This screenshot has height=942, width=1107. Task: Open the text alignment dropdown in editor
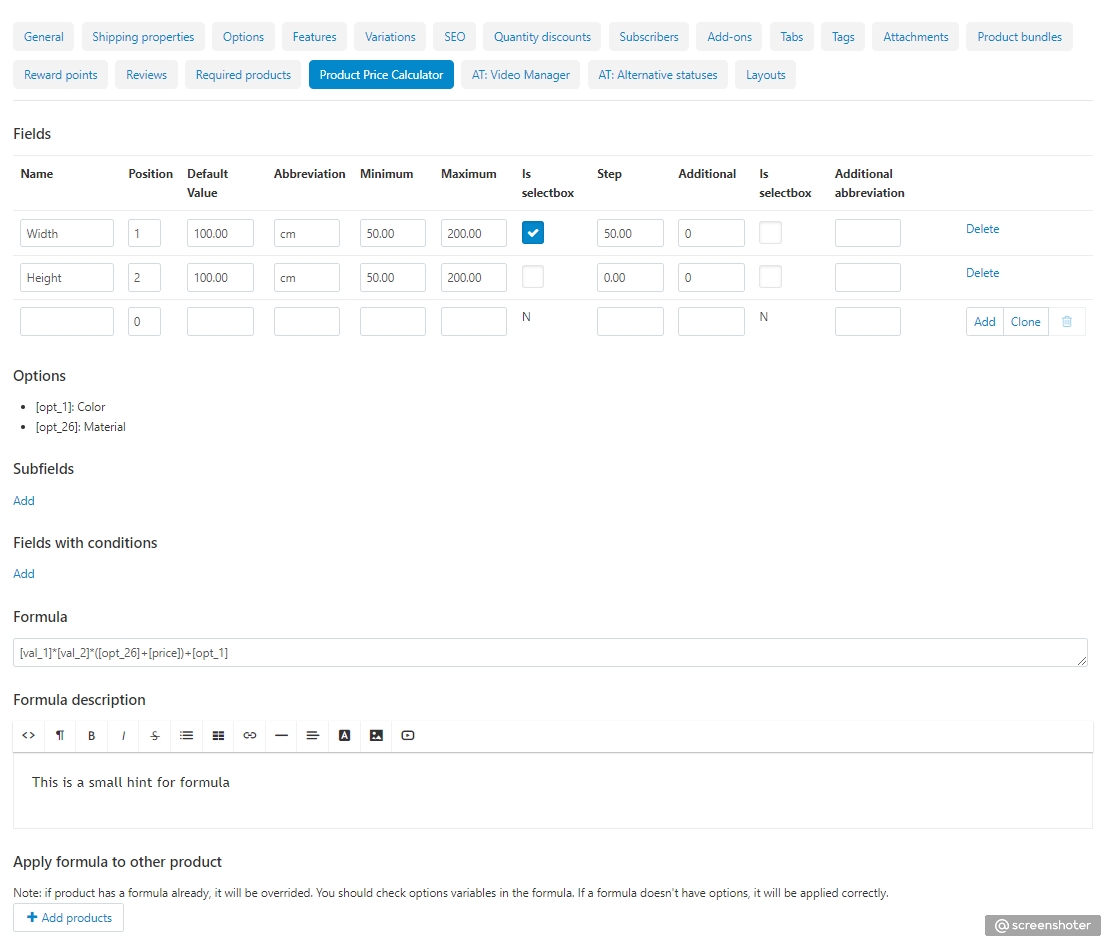pyautogui.click(x=313, y=735)
